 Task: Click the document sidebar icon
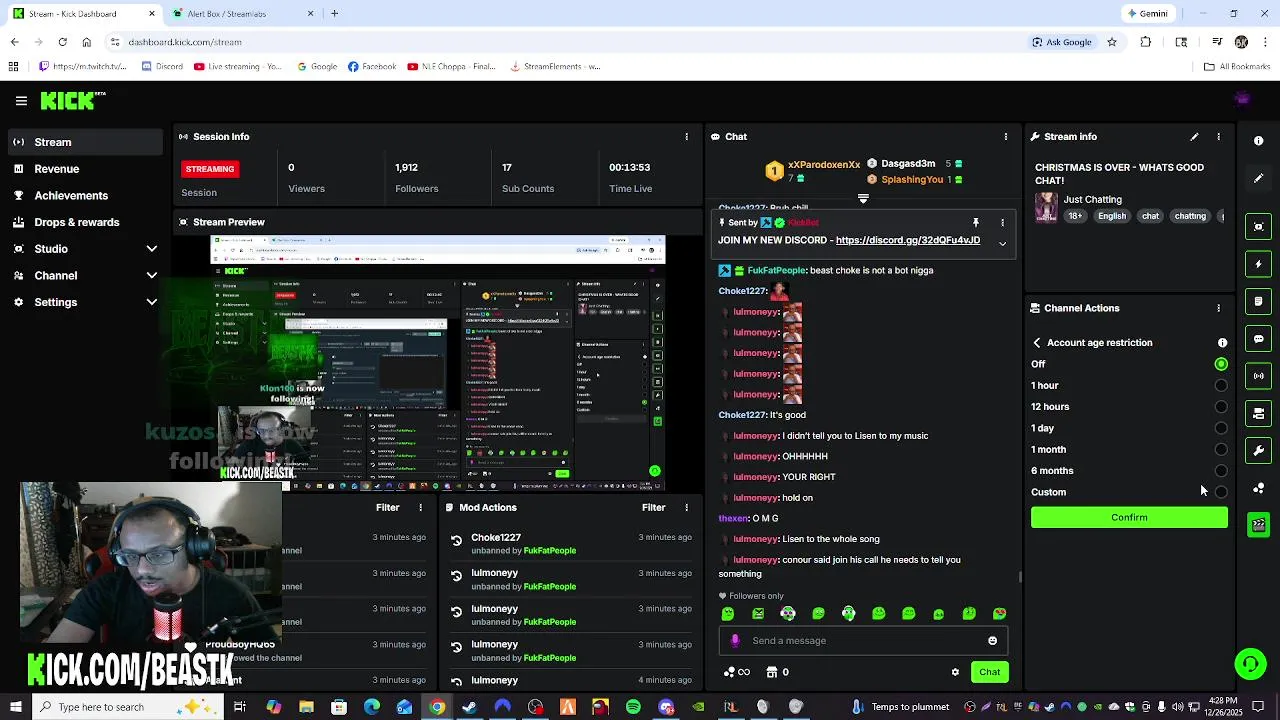pyautogui.click(x=1258, y=301)
